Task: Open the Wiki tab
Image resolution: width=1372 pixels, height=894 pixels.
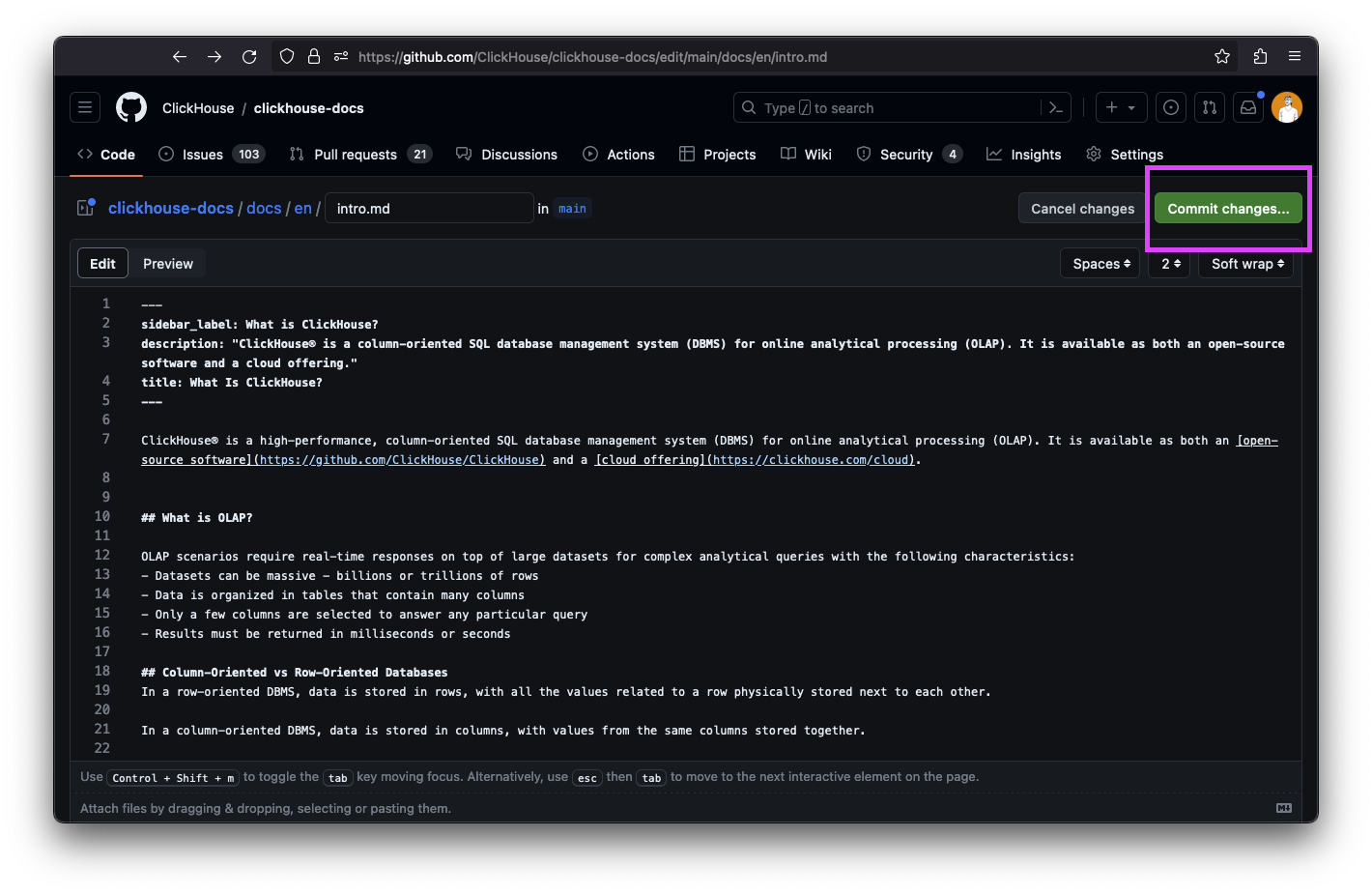Action: tap(807, 155)
